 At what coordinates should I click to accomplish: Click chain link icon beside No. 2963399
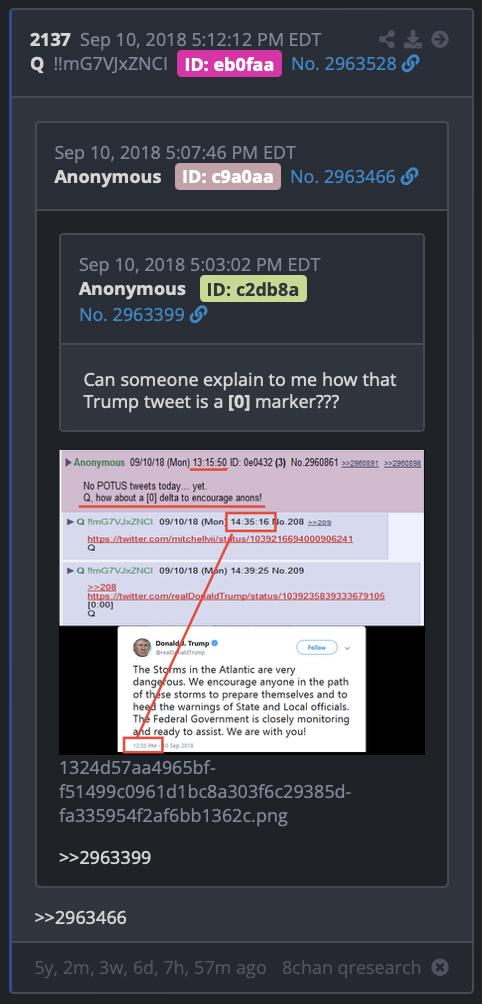click(x=198, y=314)
